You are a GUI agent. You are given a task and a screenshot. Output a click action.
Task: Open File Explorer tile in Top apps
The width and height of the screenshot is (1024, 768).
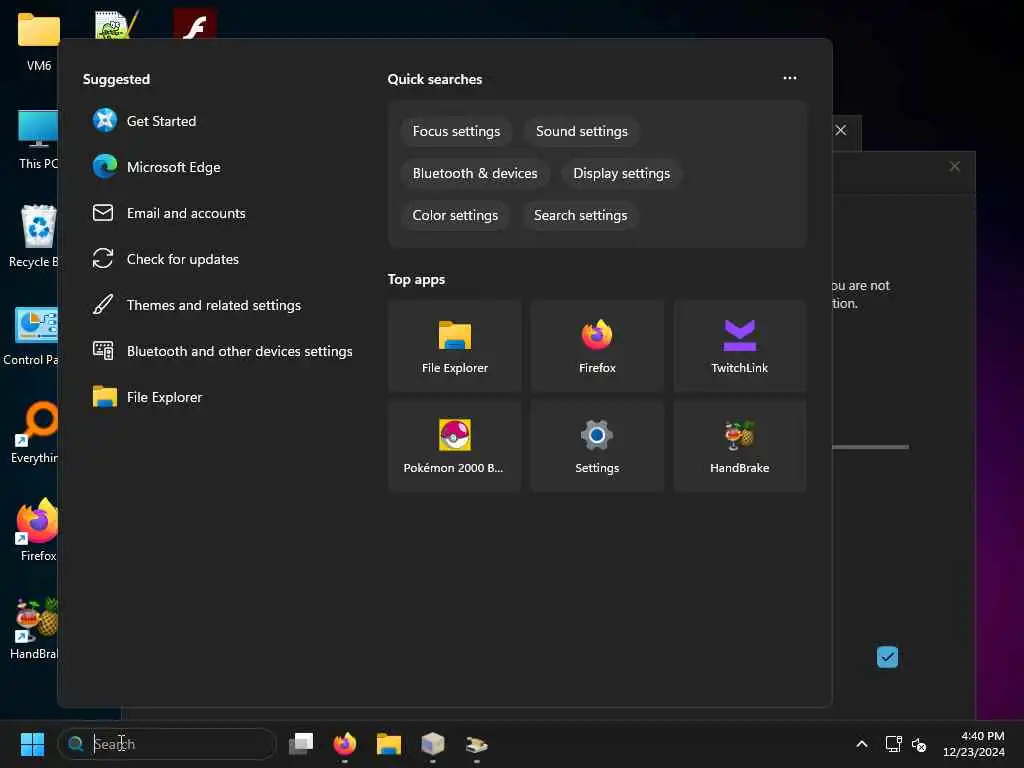click(455, 346)
